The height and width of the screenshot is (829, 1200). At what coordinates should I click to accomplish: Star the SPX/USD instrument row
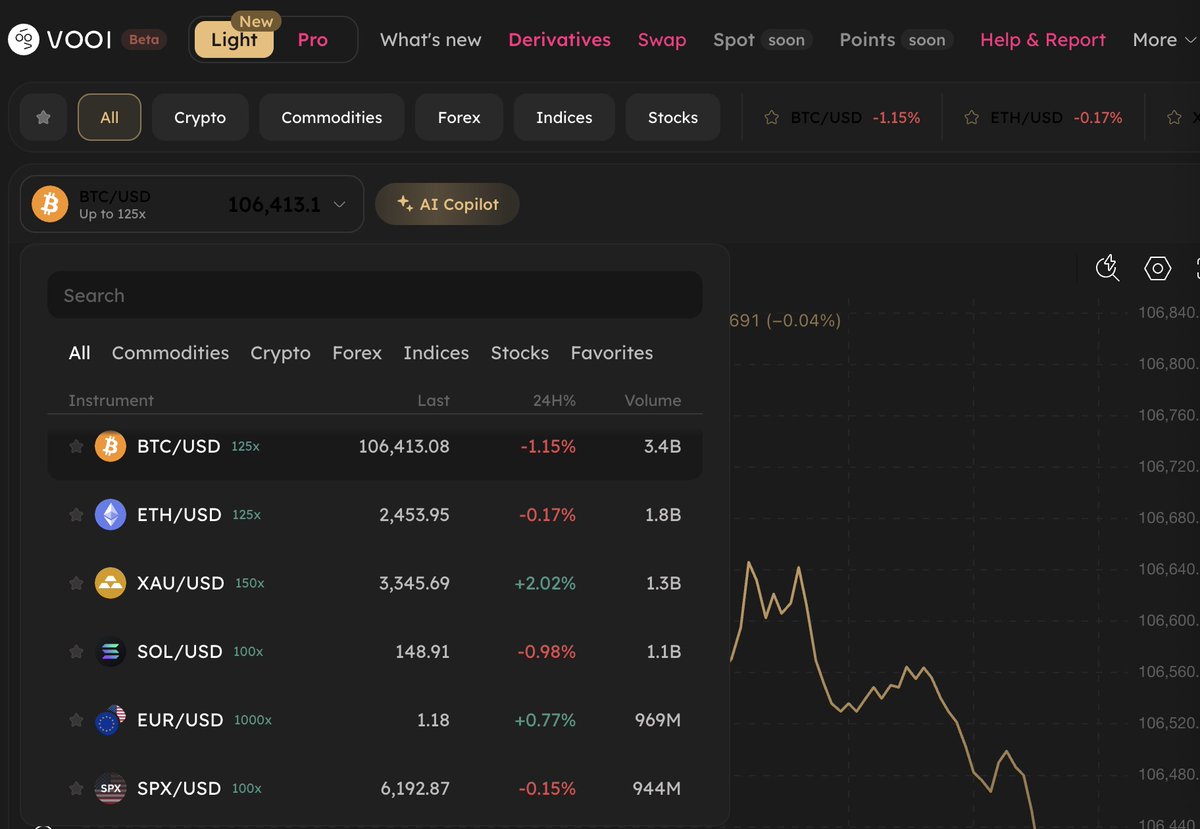[x=76, y=788]
